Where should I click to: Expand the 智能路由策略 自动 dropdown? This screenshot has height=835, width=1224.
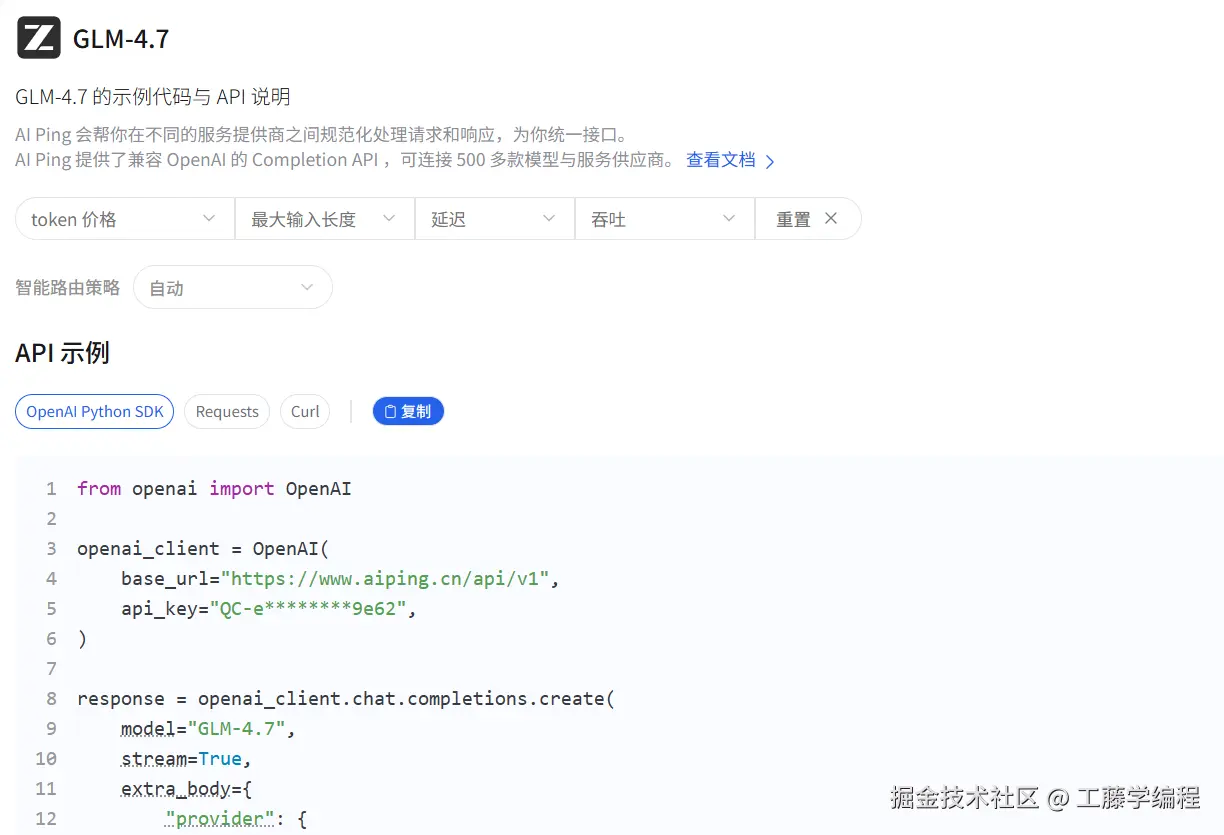click(x=232, y=287)
